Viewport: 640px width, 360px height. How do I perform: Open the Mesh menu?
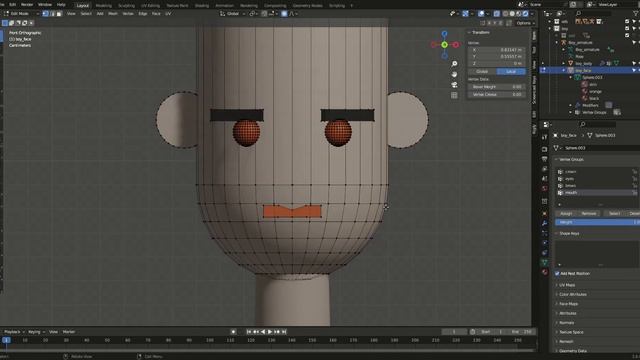pos(113,13)
